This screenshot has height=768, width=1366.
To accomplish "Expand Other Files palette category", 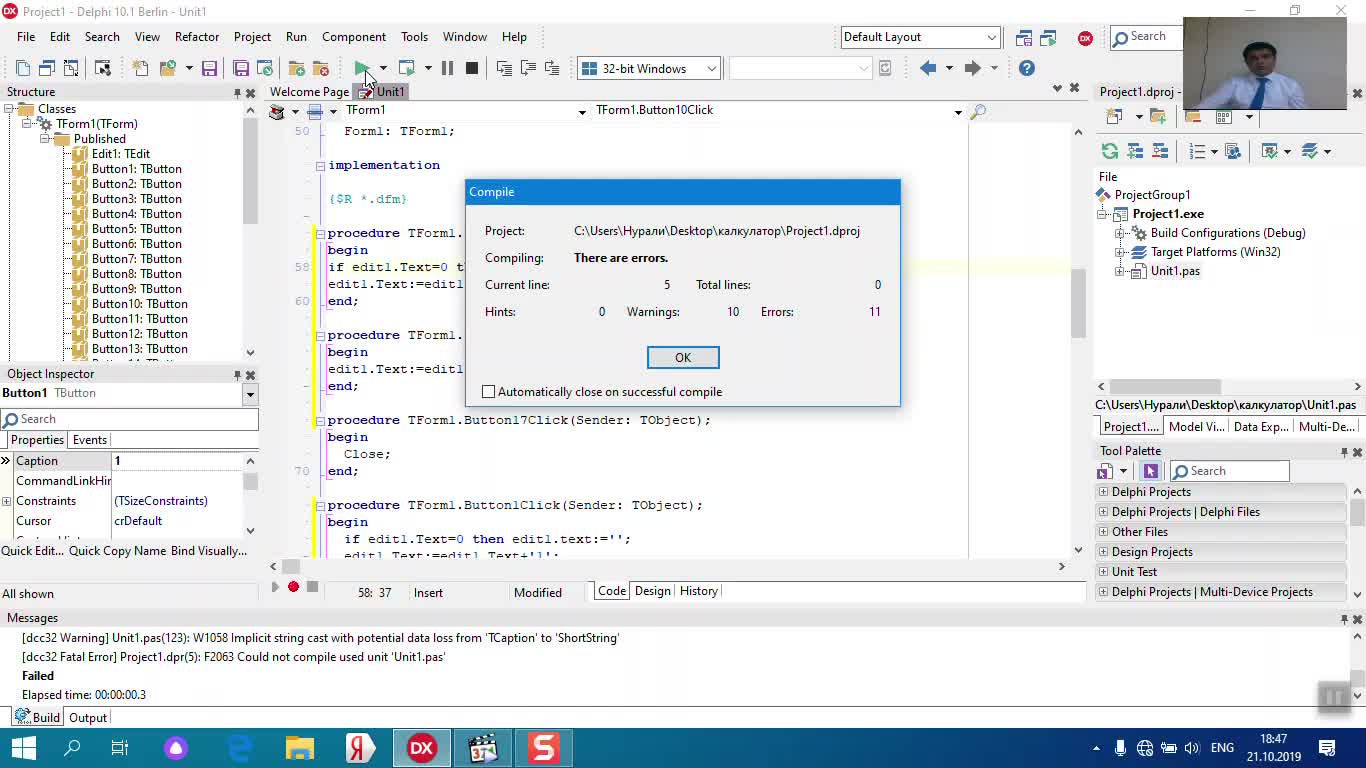I will pyautogui.click(x=1103, y=532).
